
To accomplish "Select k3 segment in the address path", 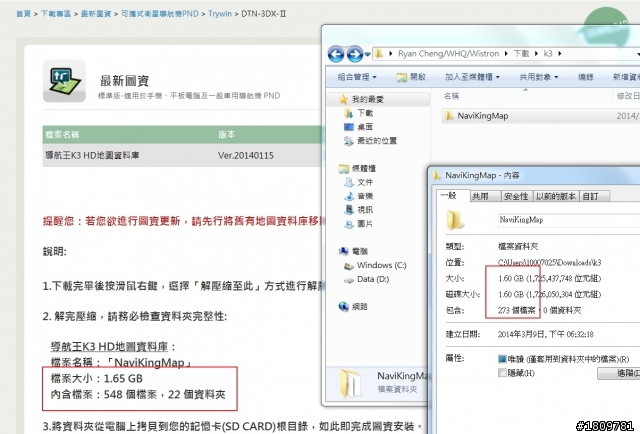I will point(548,53).
